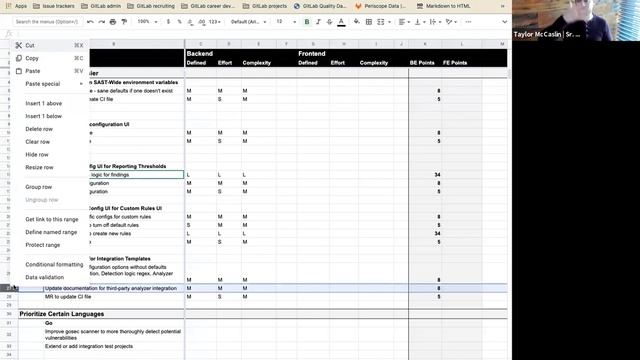640x360 pixels.
Task: Select Define named range
Action: coord(49,232)
